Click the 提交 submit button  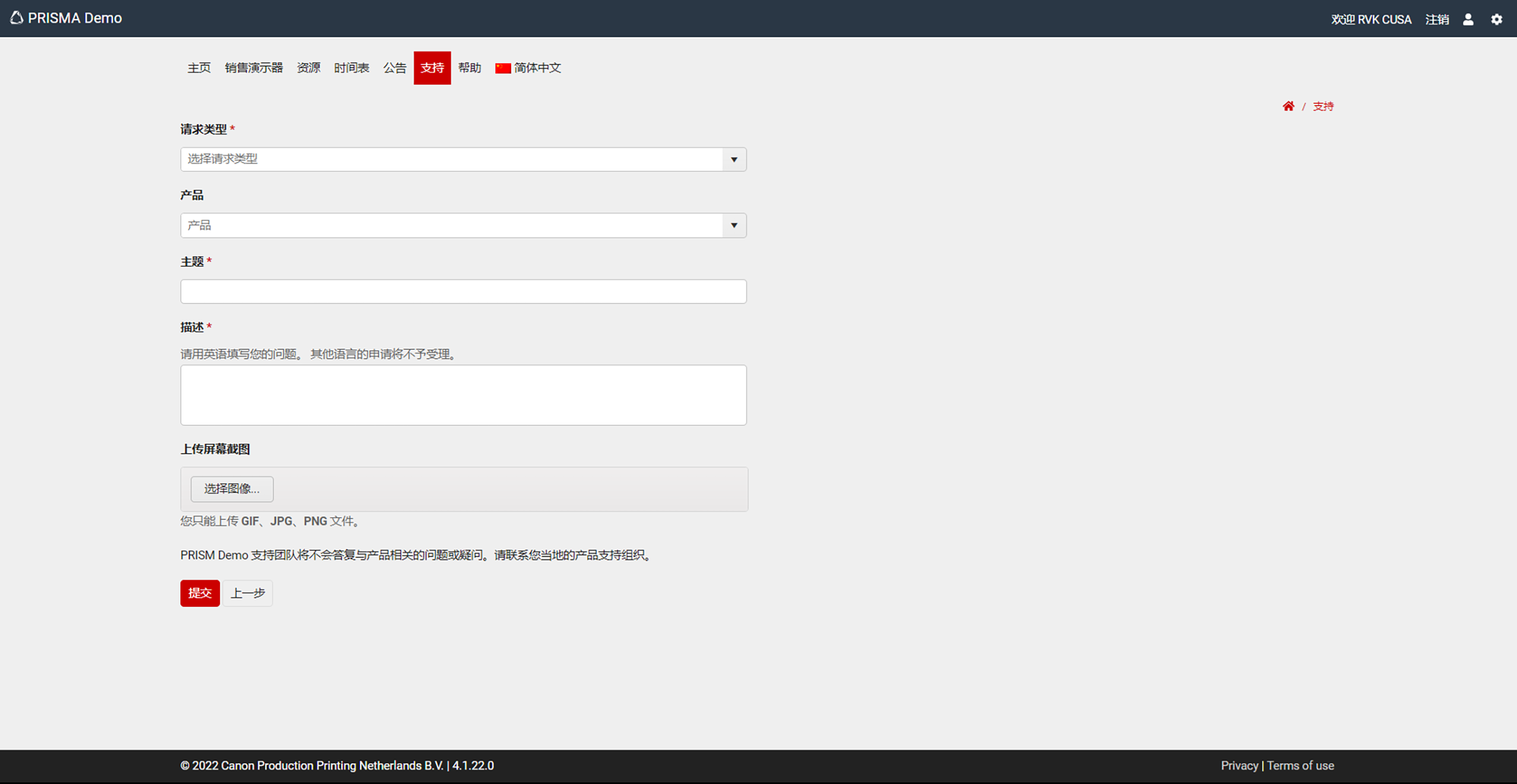click(x=200, y=592)
